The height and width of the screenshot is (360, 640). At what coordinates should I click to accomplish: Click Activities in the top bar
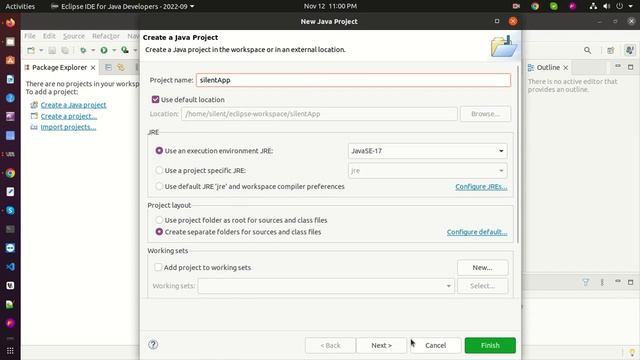coord(20,6)
